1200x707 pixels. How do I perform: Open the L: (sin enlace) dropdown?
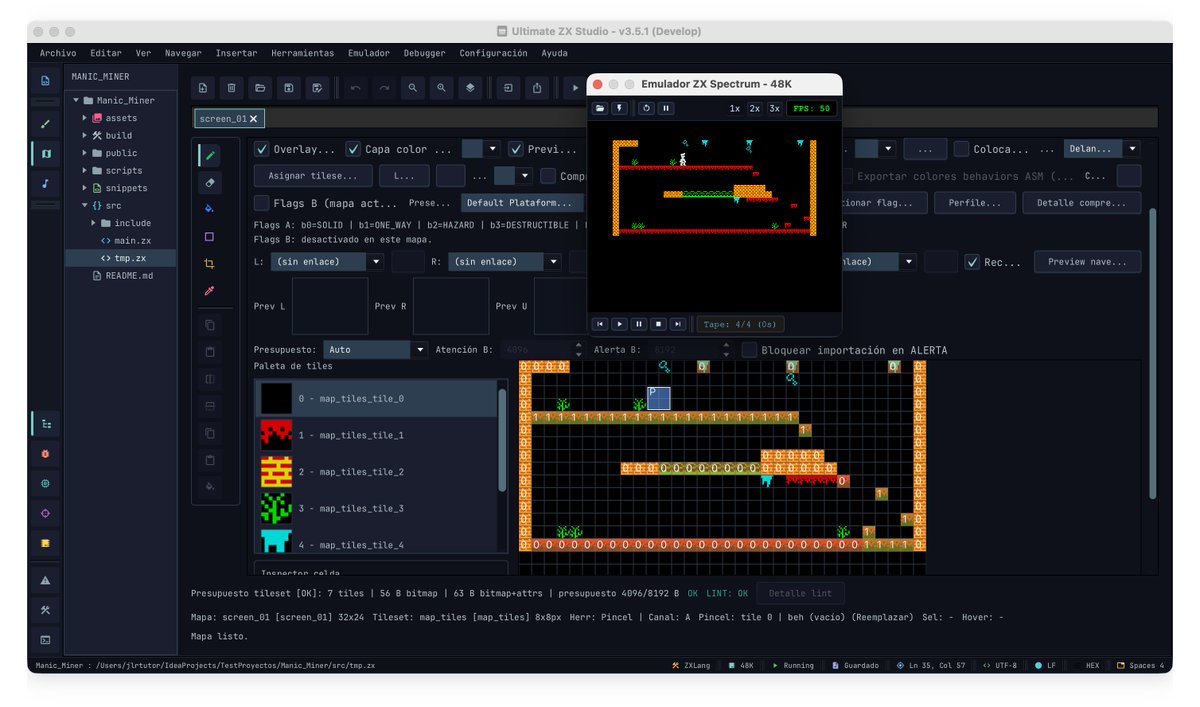click(x=327, y=262)
